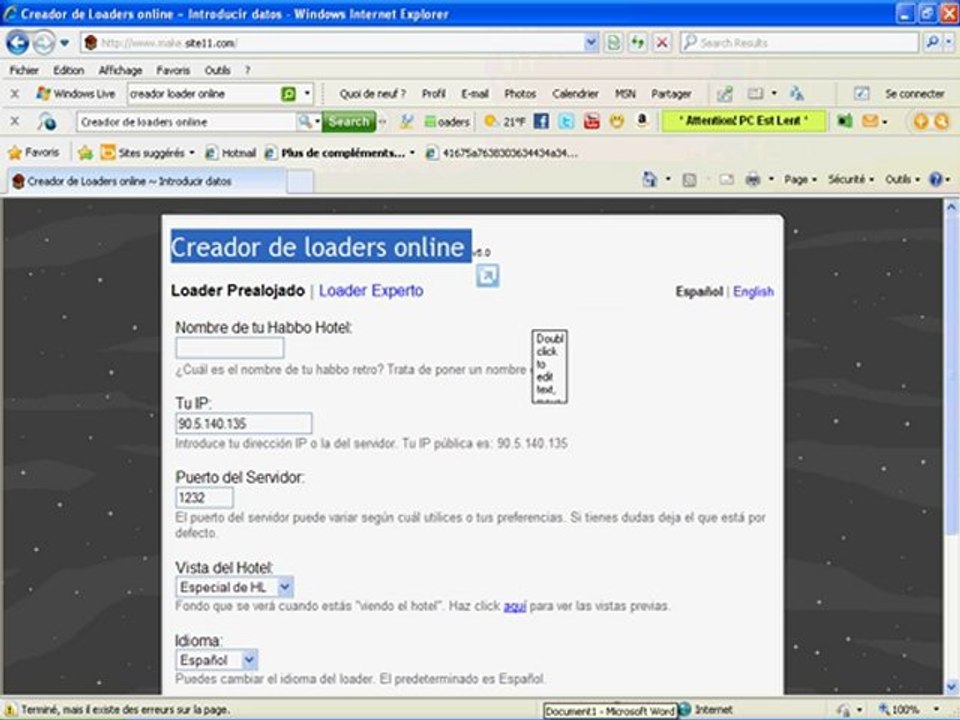Open the Page dropdown in command bar
The image size is (960, 720).
800,179
